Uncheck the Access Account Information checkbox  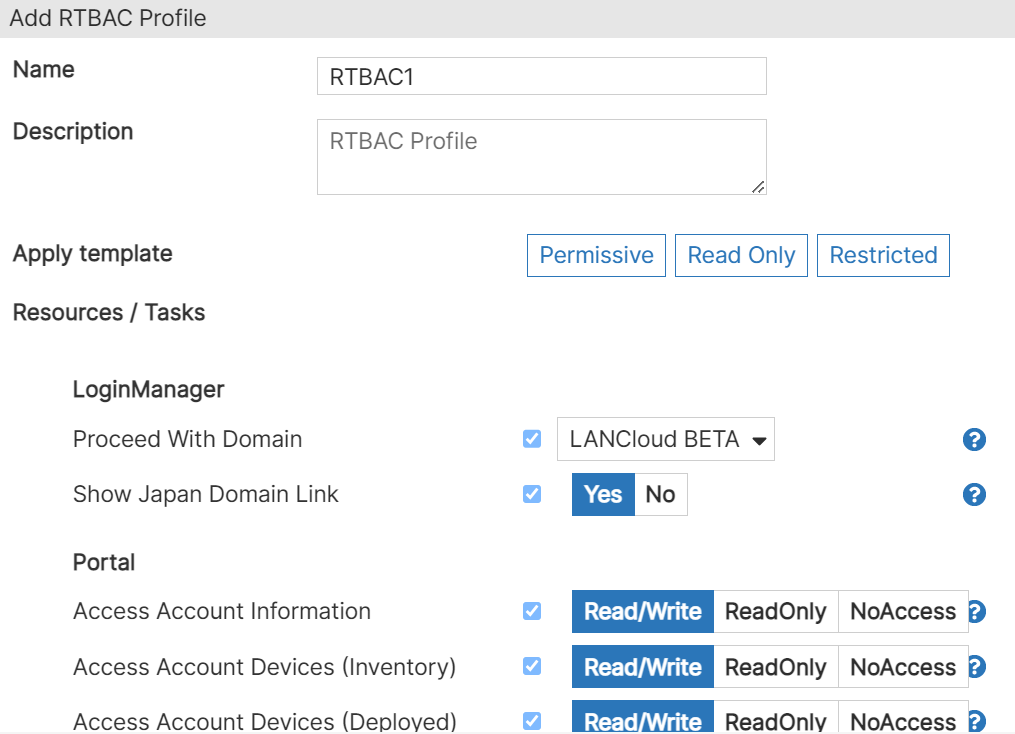(x=531, y=611)
